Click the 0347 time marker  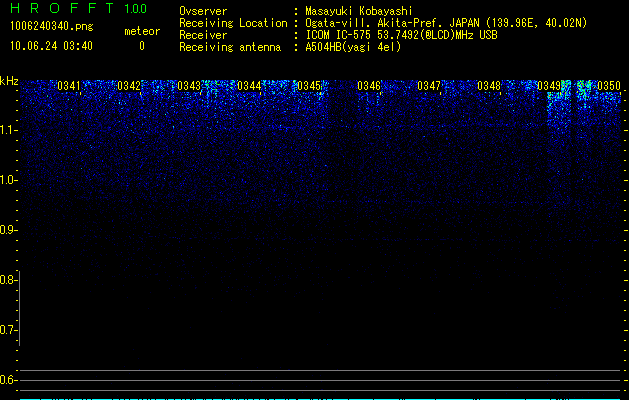point(429,86)
